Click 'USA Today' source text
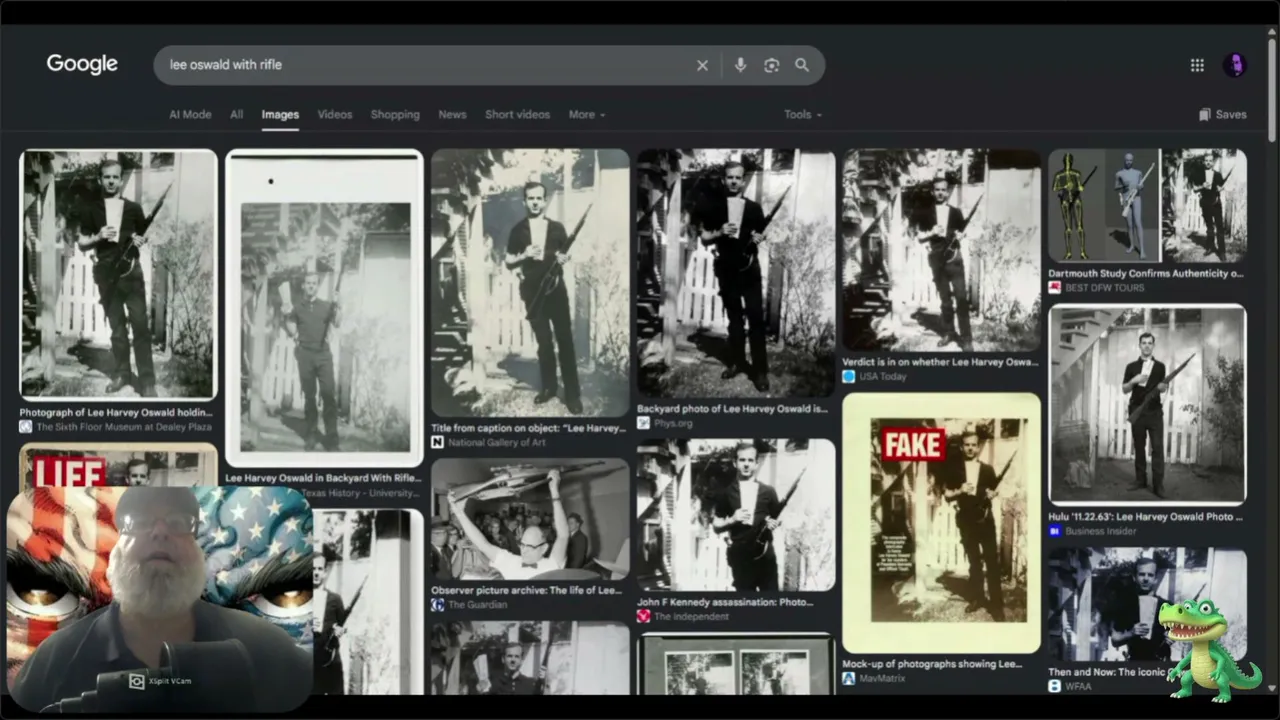The image size is (1280, 720). click(882, 377)
